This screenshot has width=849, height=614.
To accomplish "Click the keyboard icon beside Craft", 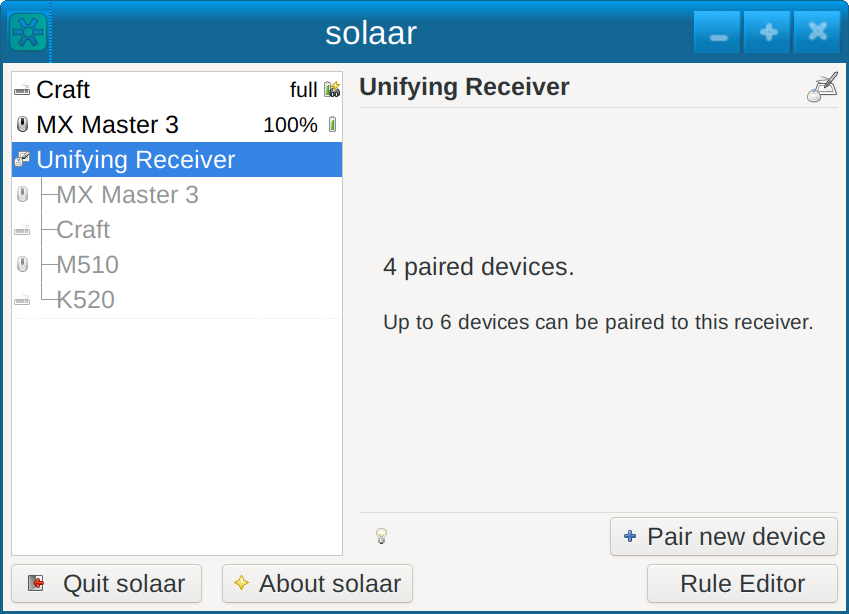I will tap(22, 89).
